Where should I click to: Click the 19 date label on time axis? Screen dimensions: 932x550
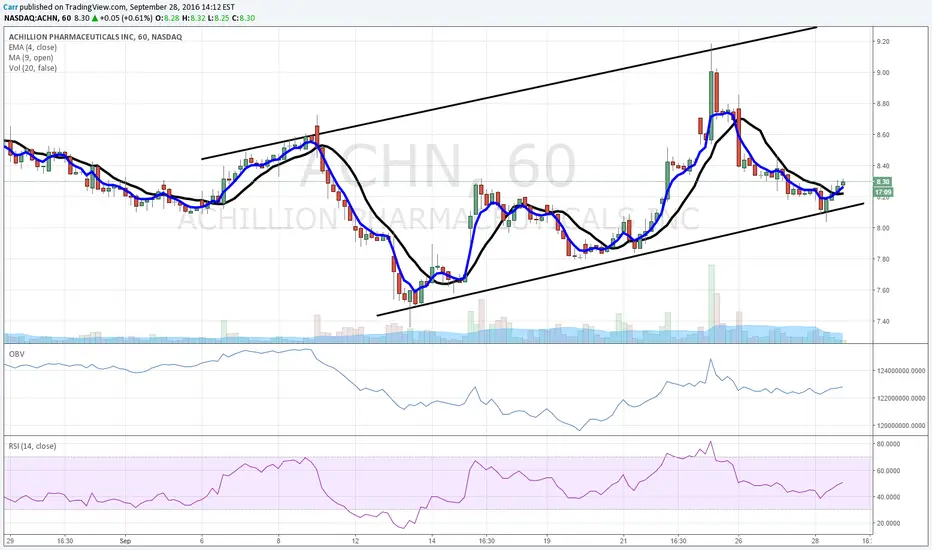tap(547, 541)
